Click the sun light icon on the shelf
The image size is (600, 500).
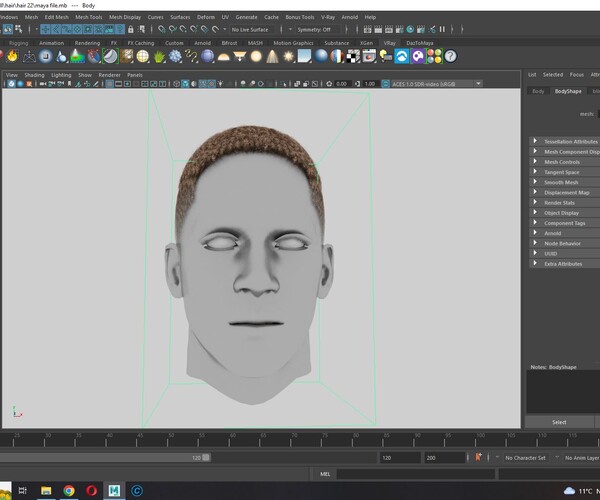pos(288,57)
